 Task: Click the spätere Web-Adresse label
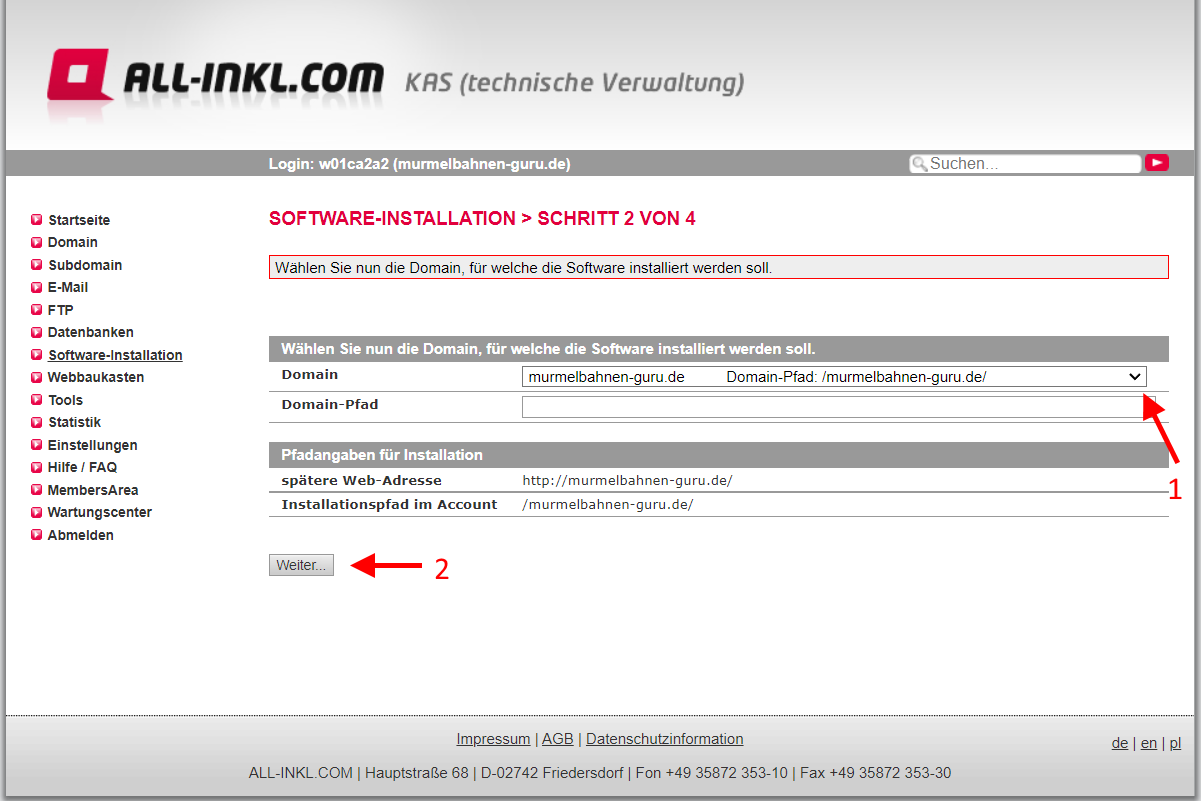361,481
